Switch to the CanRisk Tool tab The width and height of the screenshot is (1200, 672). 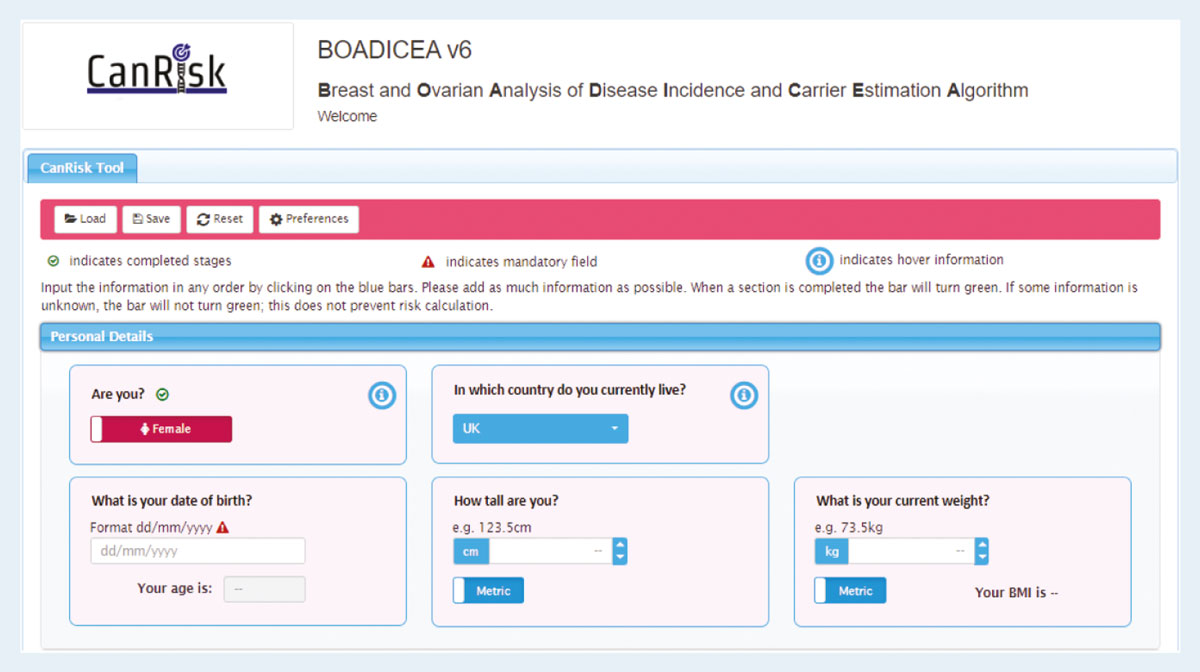82,168
